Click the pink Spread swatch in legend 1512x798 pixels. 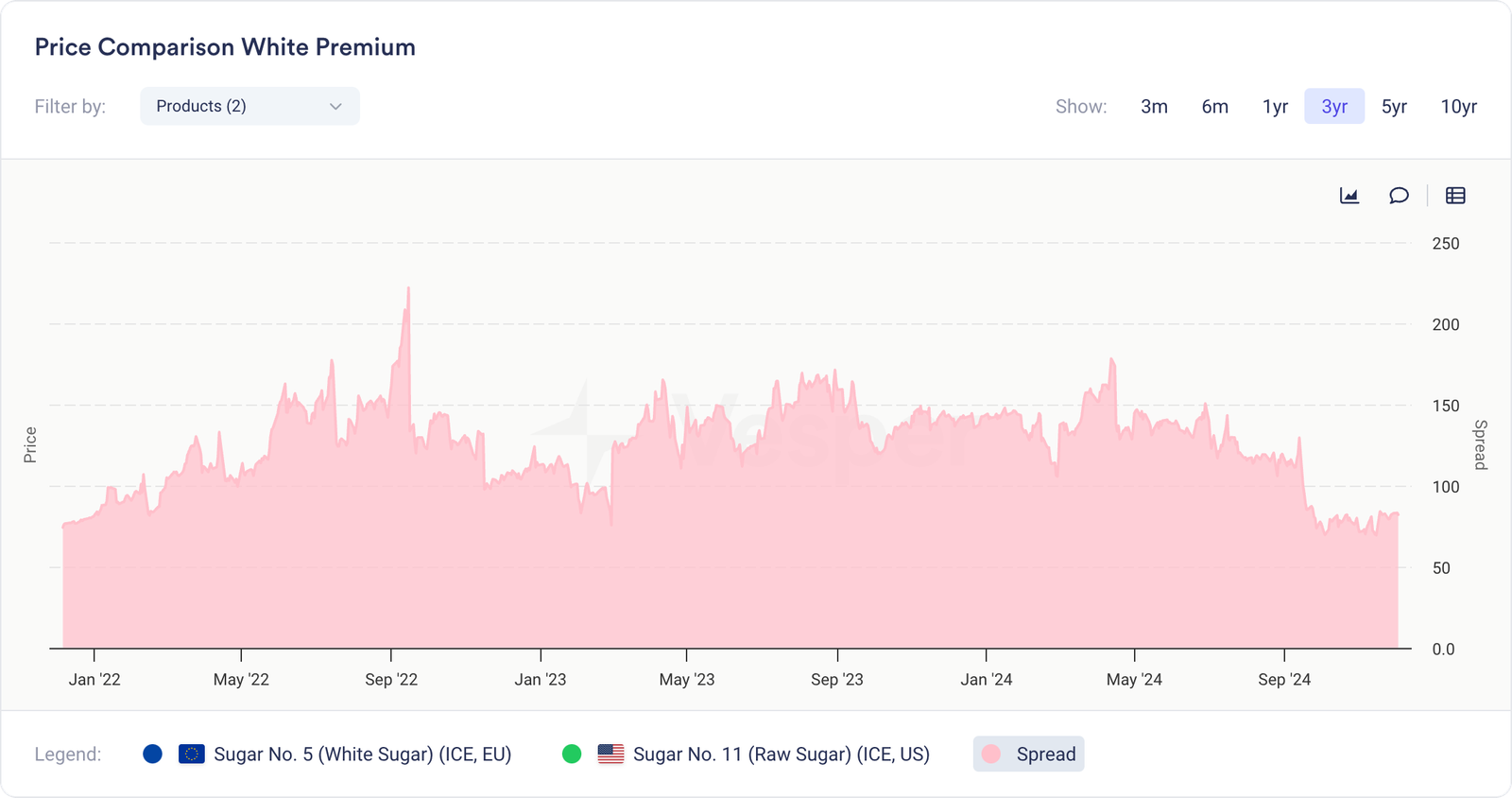(991, 754)
